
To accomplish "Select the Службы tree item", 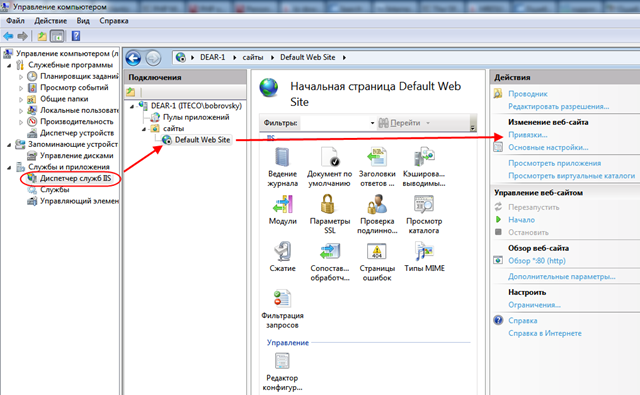I will click(x=55, y=190).
